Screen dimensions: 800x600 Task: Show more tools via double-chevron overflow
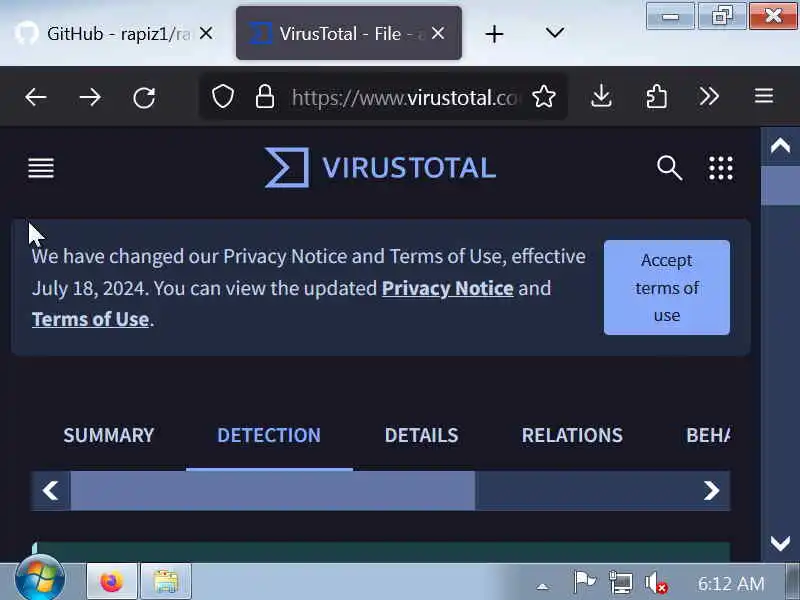[x=709, y=96]
